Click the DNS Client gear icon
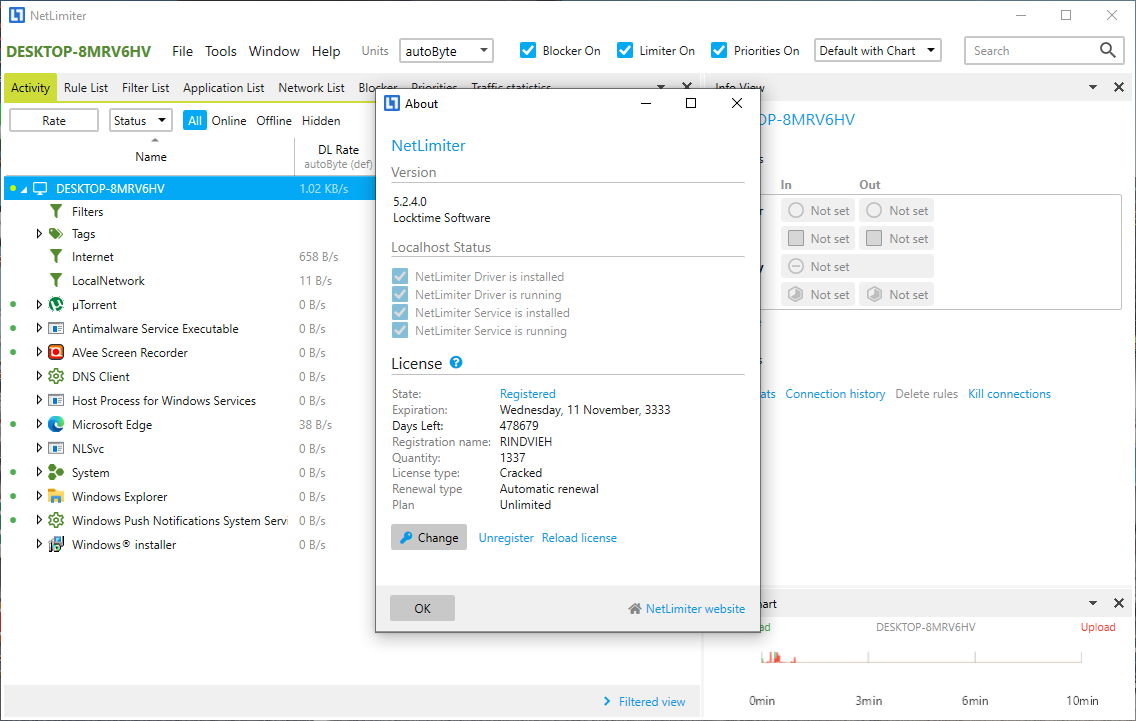The width and height of the screenshot is (1136, 721). click(x=56, y=376)
